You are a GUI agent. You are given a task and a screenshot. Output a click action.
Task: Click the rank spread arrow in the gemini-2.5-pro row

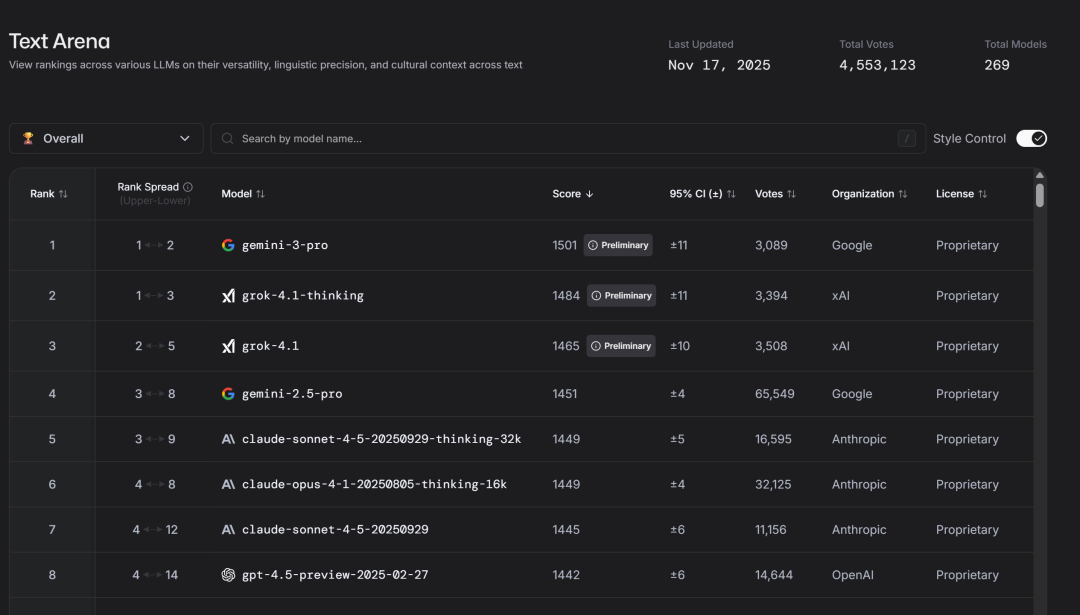tap(155, 394)
